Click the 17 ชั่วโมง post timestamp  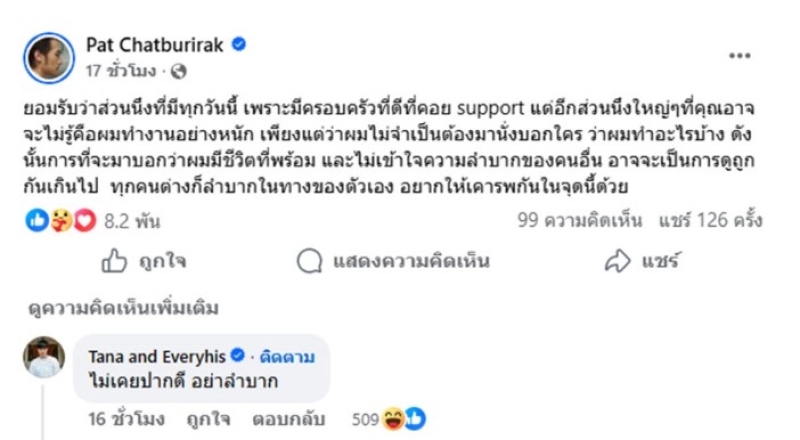pos(121,71)
